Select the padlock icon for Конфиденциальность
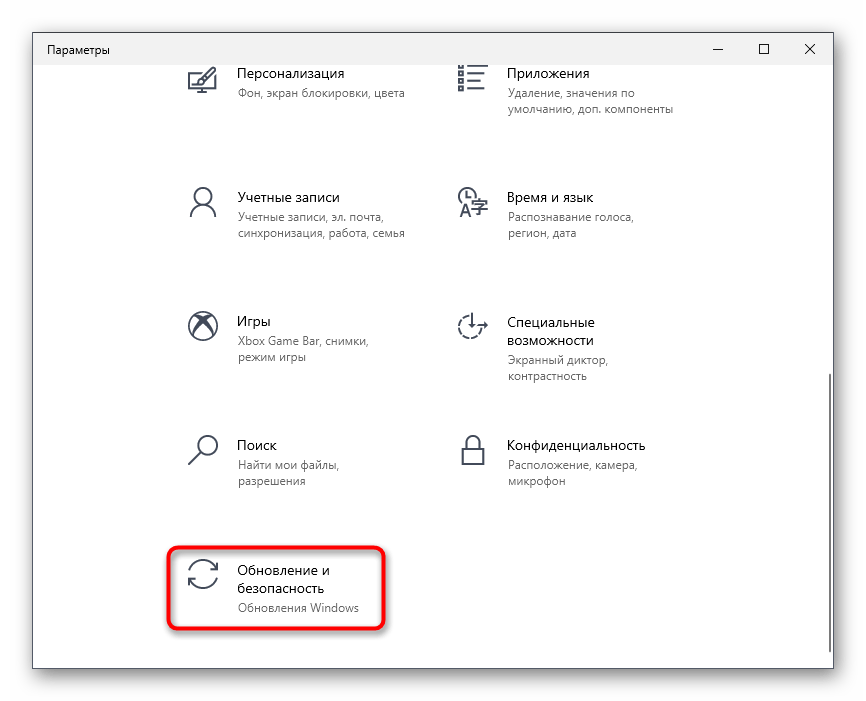This screenshot has width=866, height=701. coord(473,450)
